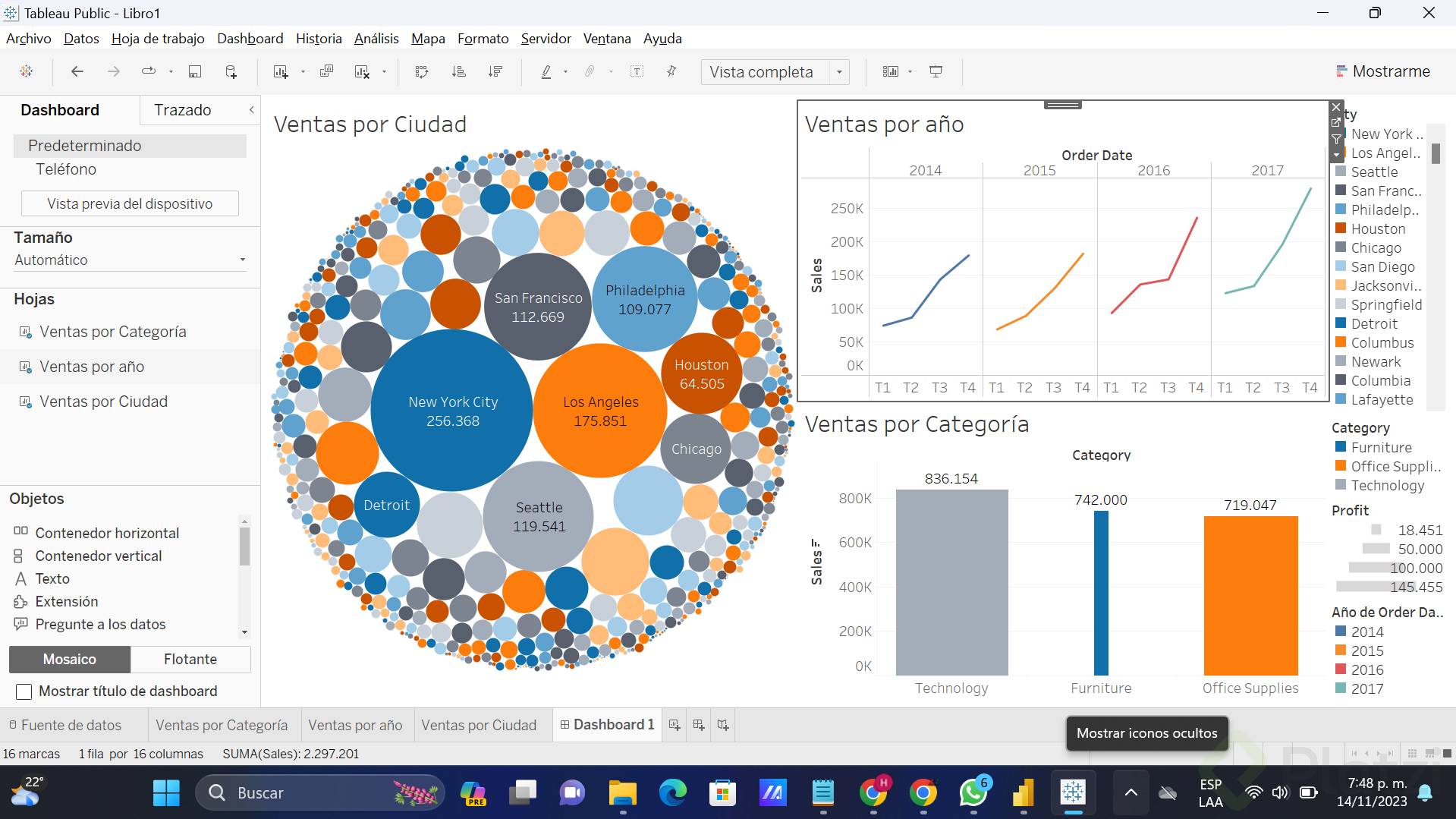This screenshot has height=819, width=1456.
Task: Click the Windows taskbar search box
Action: (x=320, y=792)
